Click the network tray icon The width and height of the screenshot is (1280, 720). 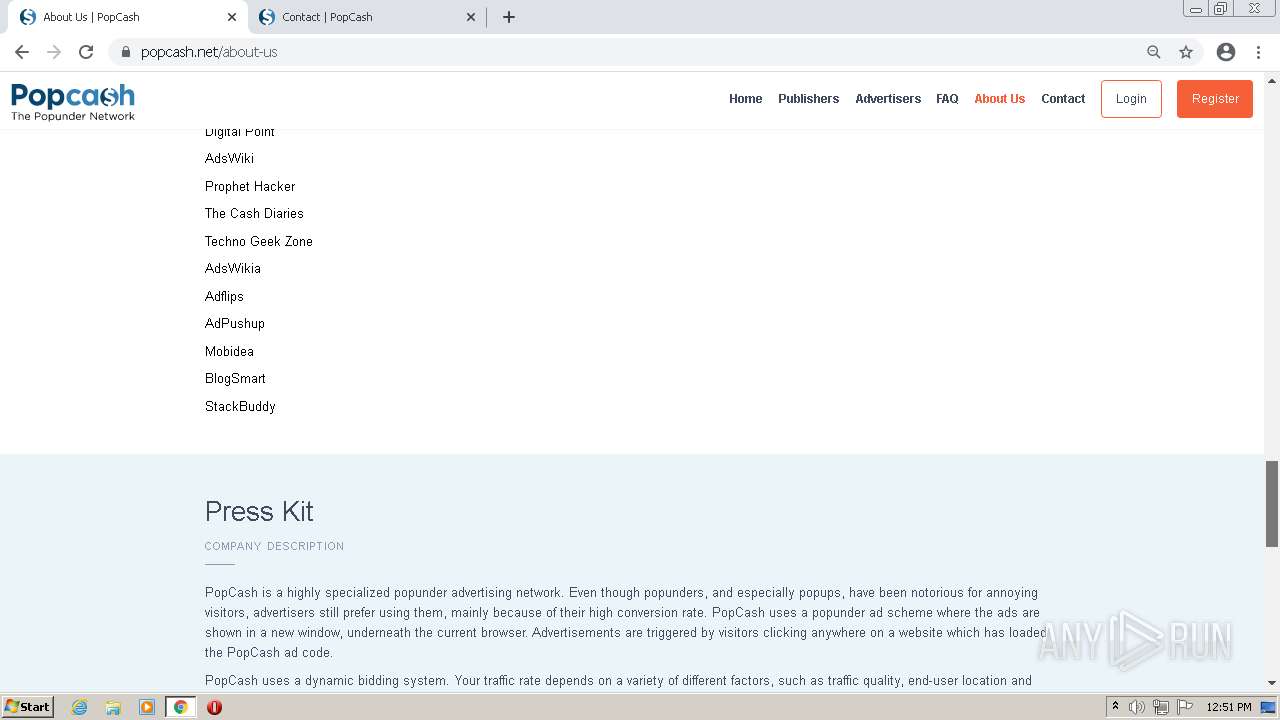click(1161, 707)
